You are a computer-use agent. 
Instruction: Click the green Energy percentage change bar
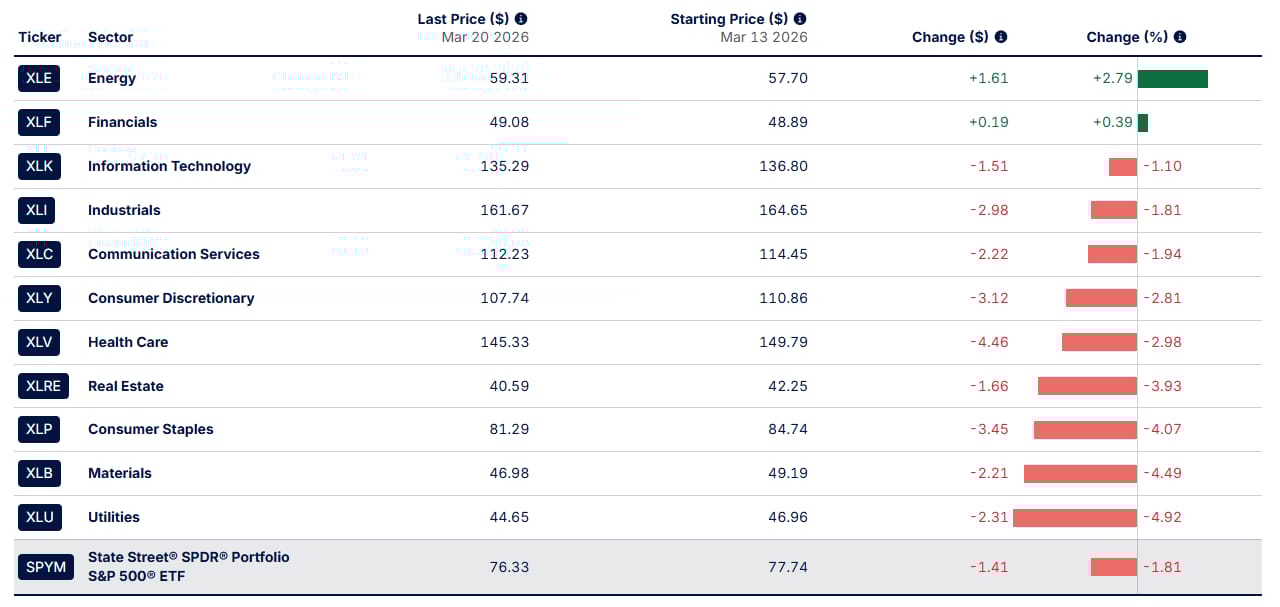point(1172,79)
